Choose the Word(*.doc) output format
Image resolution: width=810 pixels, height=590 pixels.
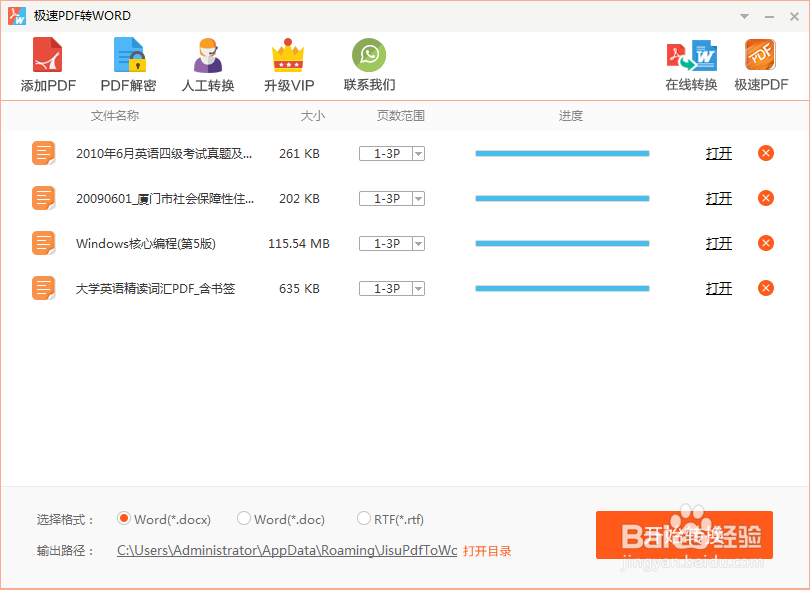tap(244, 519)
